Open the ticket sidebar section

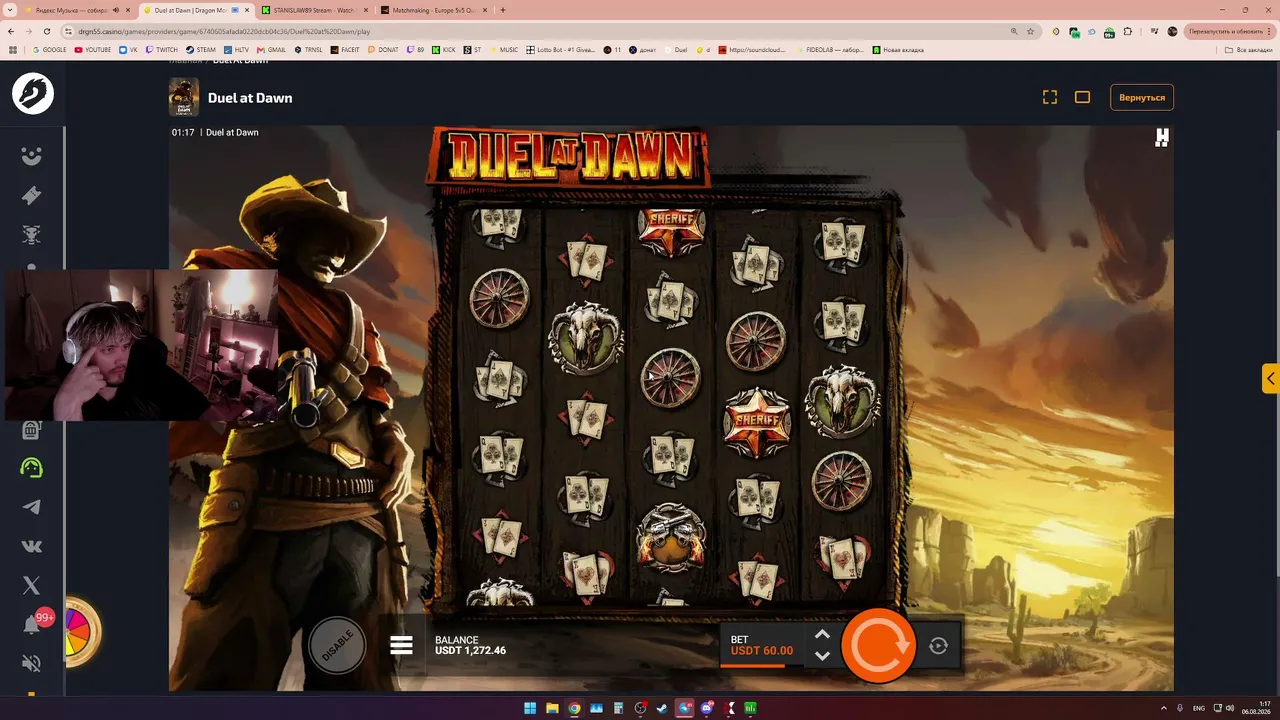pyautogui.click(x=32, y=195)
